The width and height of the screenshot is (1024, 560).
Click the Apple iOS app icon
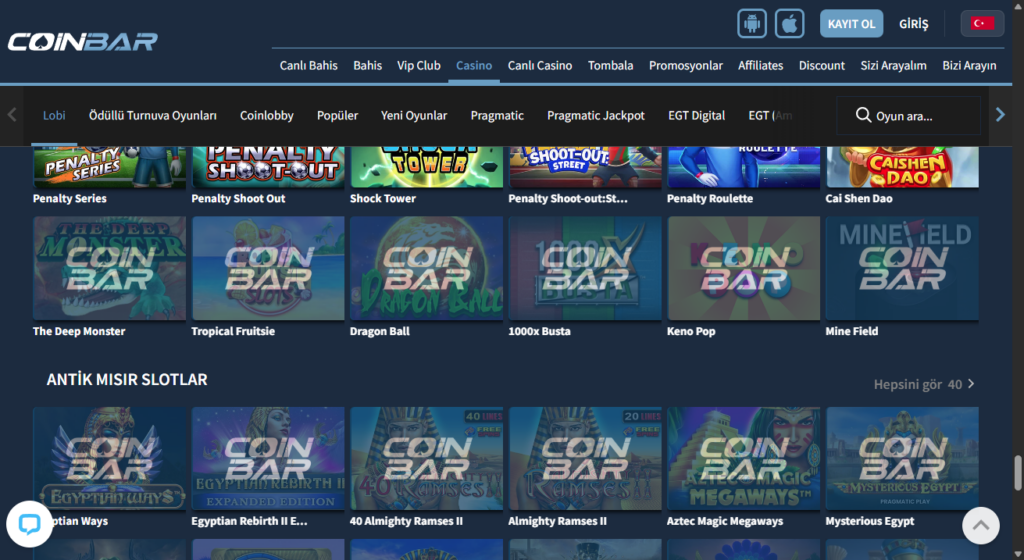tap(790, 23)
